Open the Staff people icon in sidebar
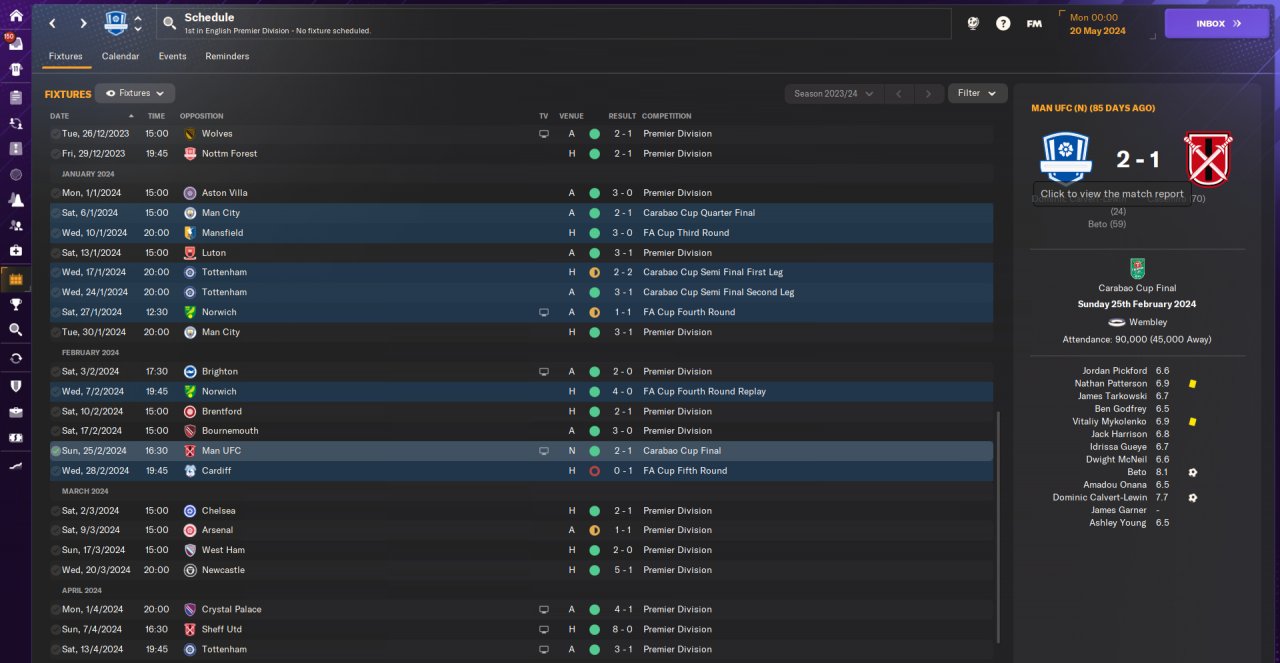This screenshot has width=1280, height=663. pyautogui.click(x=15, y=226)
